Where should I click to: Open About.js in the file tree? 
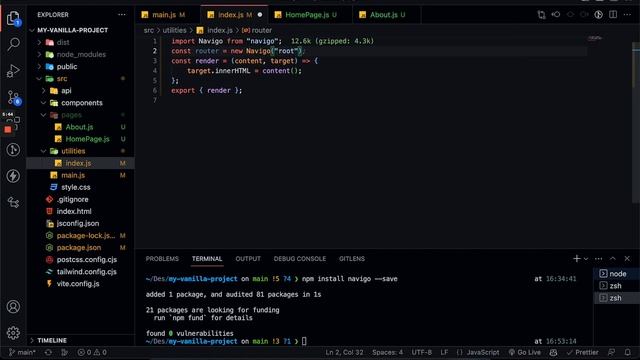point(79,127)
